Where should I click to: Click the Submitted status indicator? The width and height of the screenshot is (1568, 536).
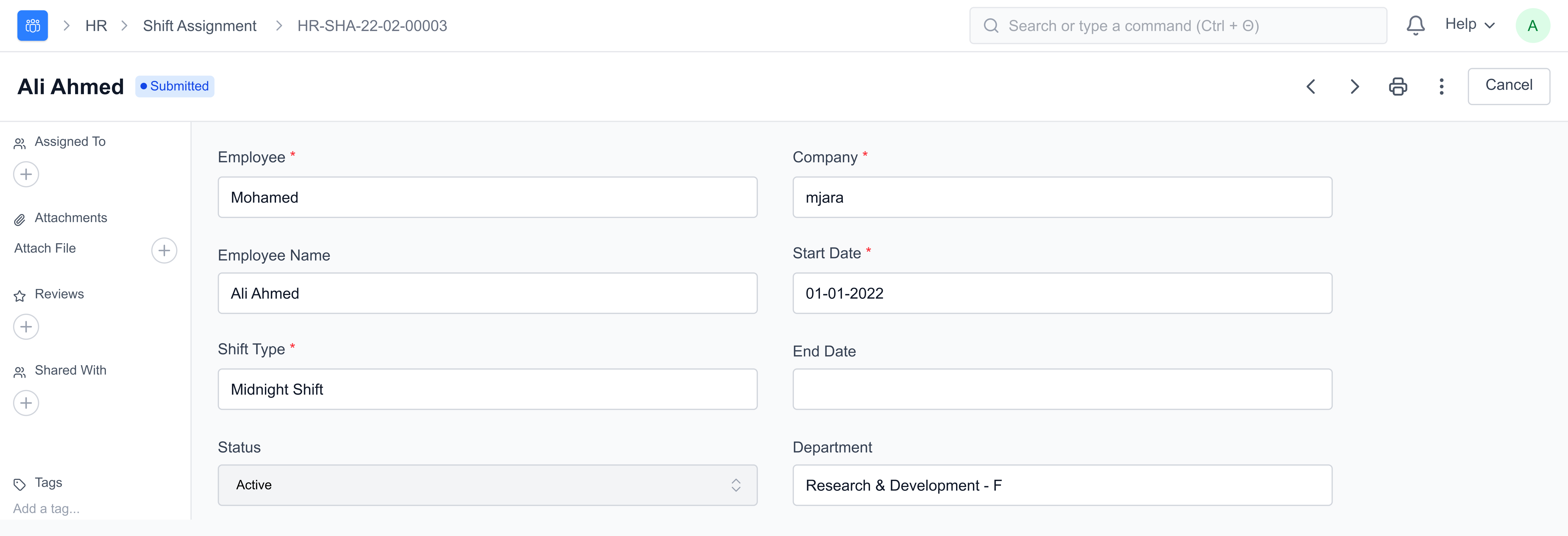[x=175, y=86]
